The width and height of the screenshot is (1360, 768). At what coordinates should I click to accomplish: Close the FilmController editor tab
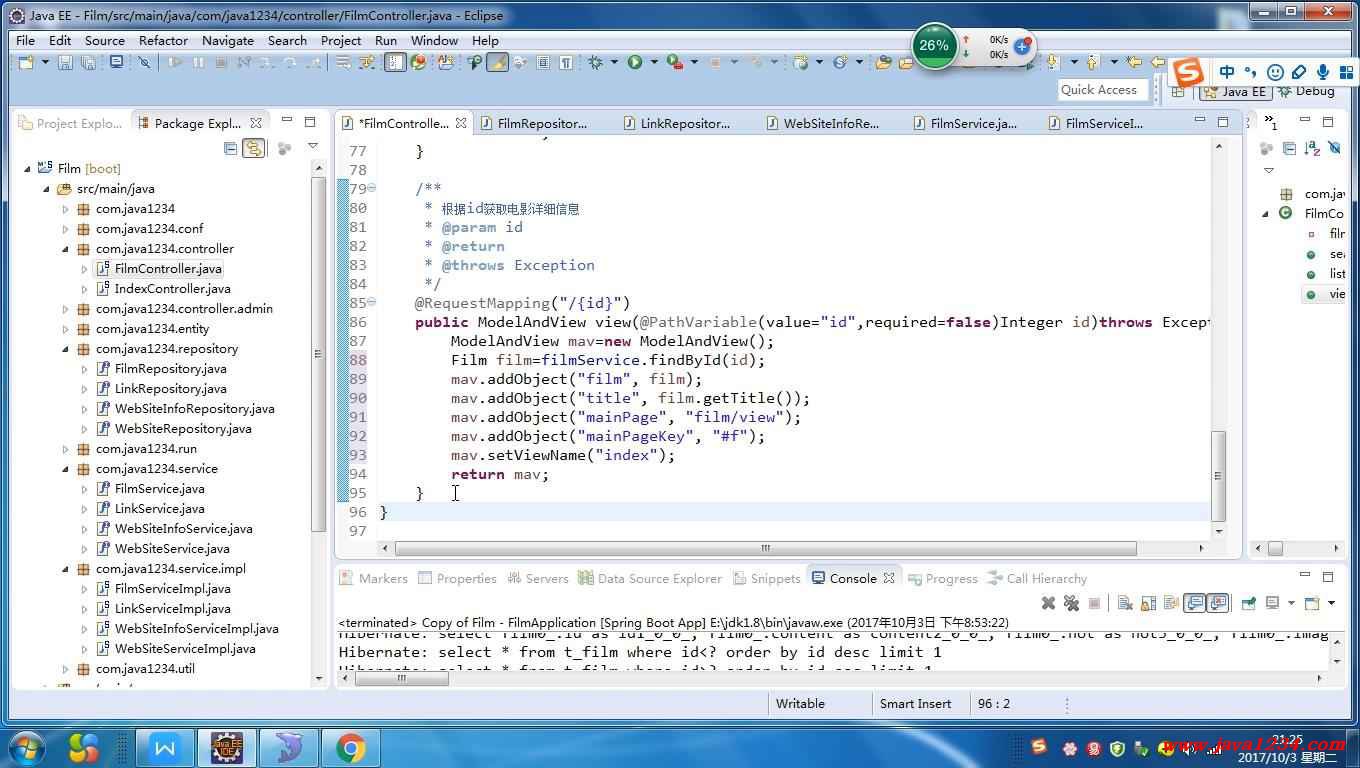tap(461, 123)
